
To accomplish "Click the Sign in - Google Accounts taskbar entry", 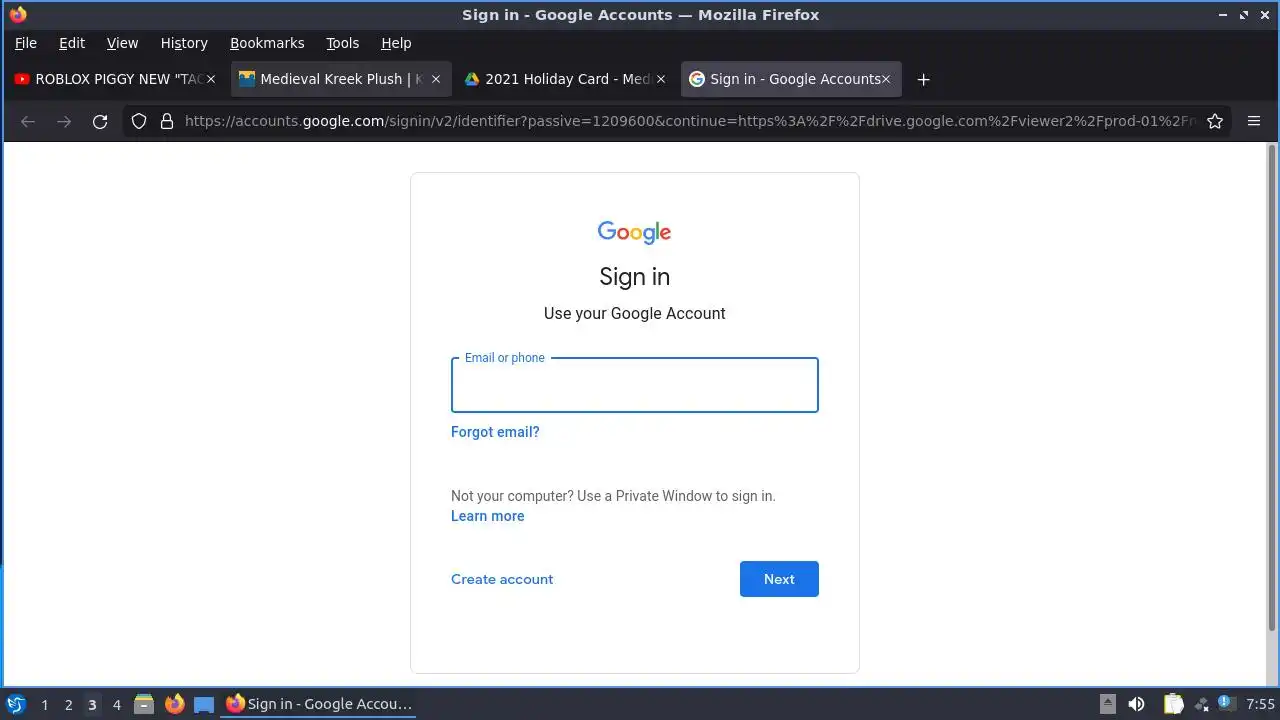I will (x=319, y=704).
